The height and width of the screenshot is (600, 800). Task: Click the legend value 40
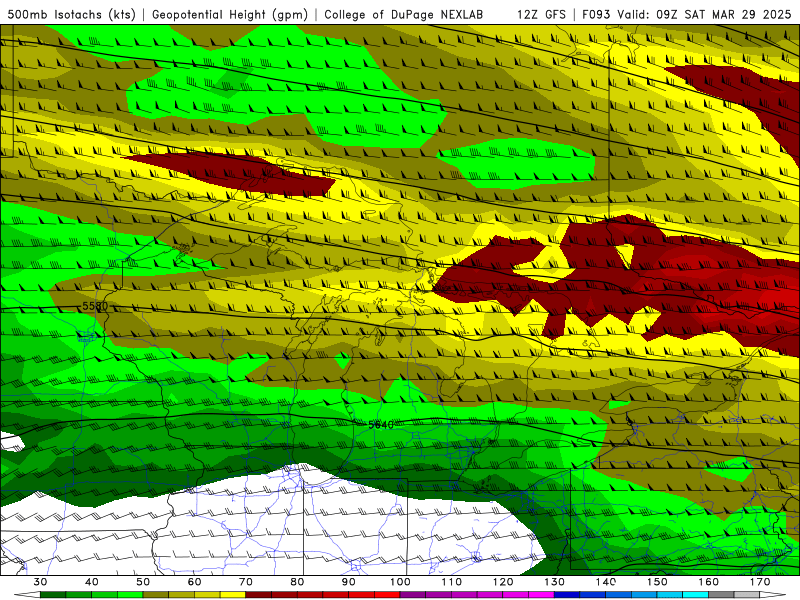(x=91, y=582)
